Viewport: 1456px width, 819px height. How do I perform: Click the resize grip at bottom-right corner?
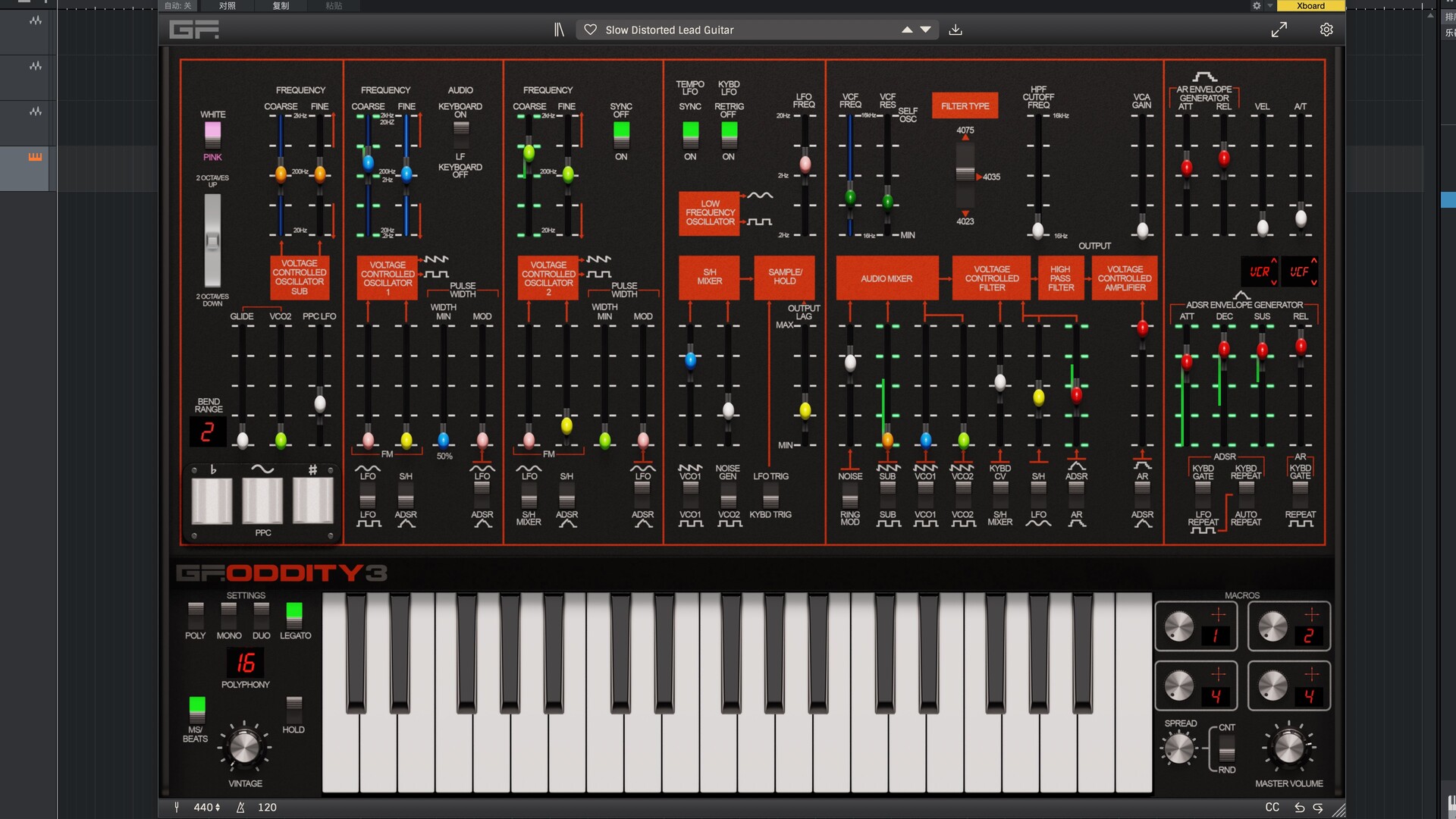[1338, 810]
